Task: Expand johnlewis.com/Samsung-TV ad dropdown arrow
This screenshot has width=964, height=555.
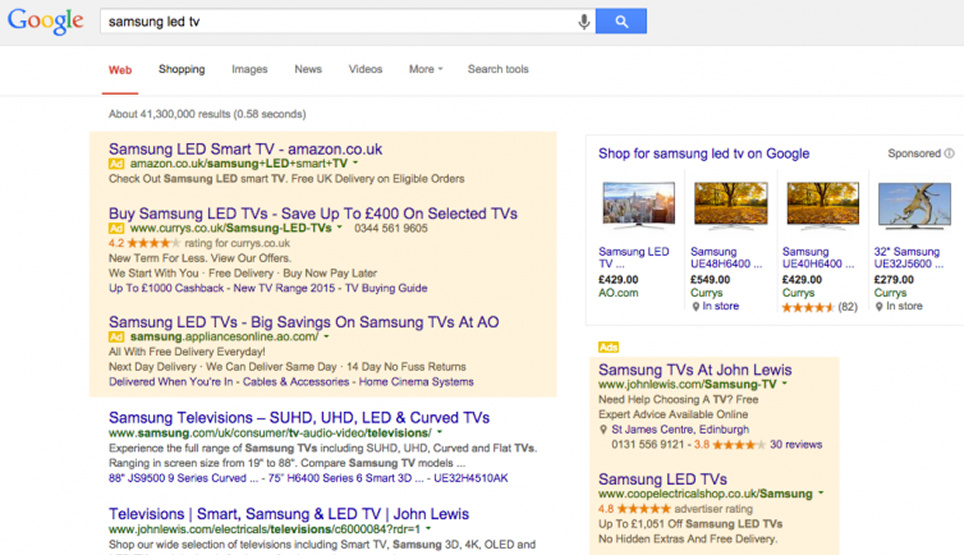Action: coord(785,384)
